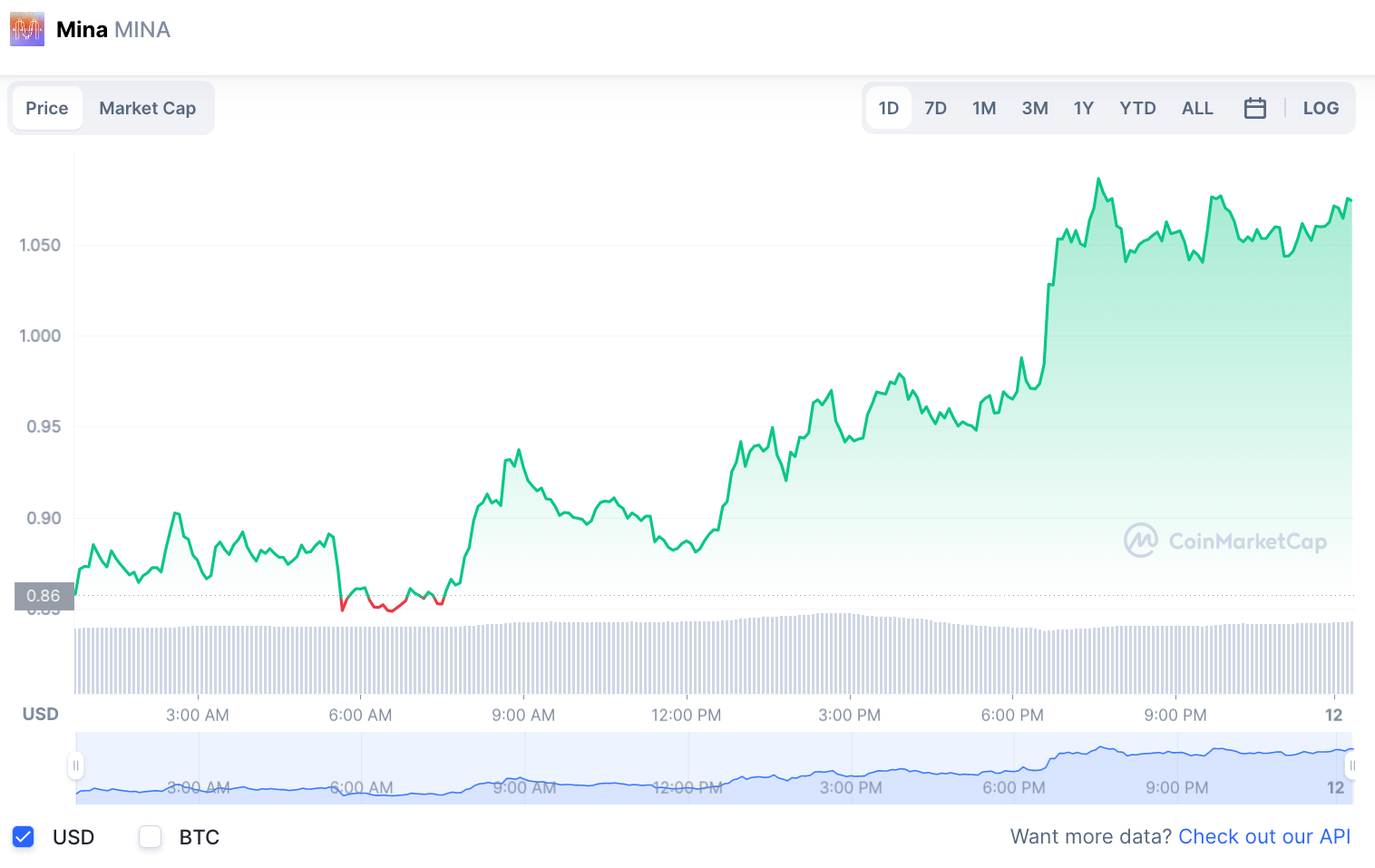Open the Check out our API link

1264,837
